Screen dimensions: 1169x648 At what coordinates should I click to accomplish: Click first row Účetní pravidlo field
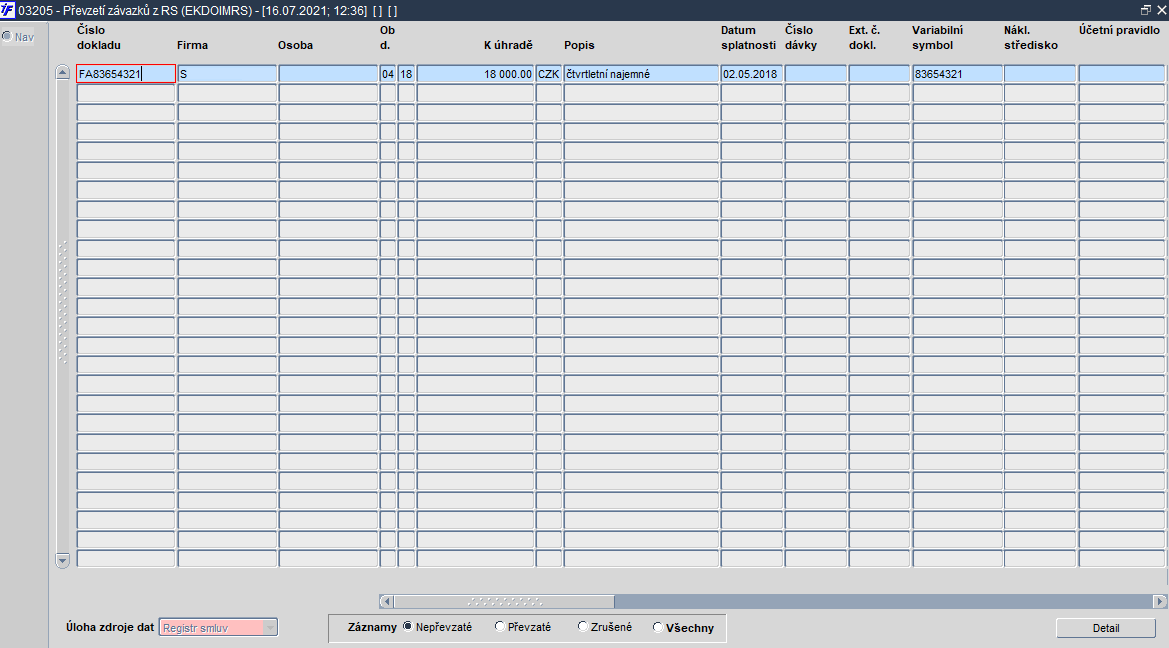[1122, 74]
